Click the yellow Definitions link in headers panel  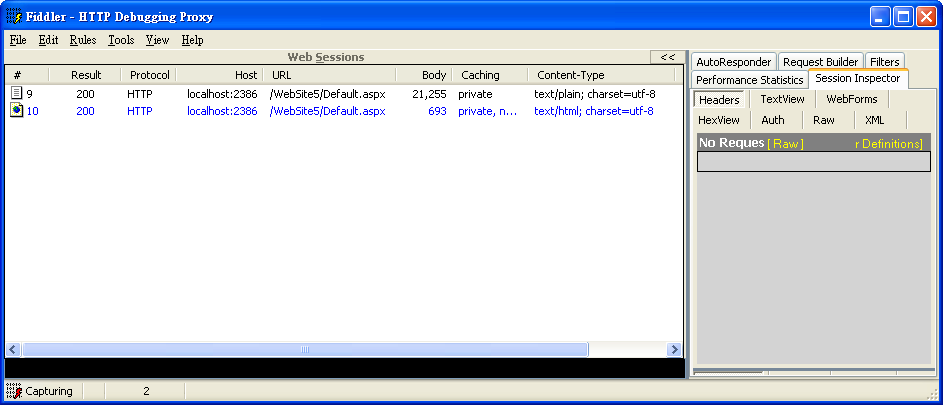click(x=888, y=144)
